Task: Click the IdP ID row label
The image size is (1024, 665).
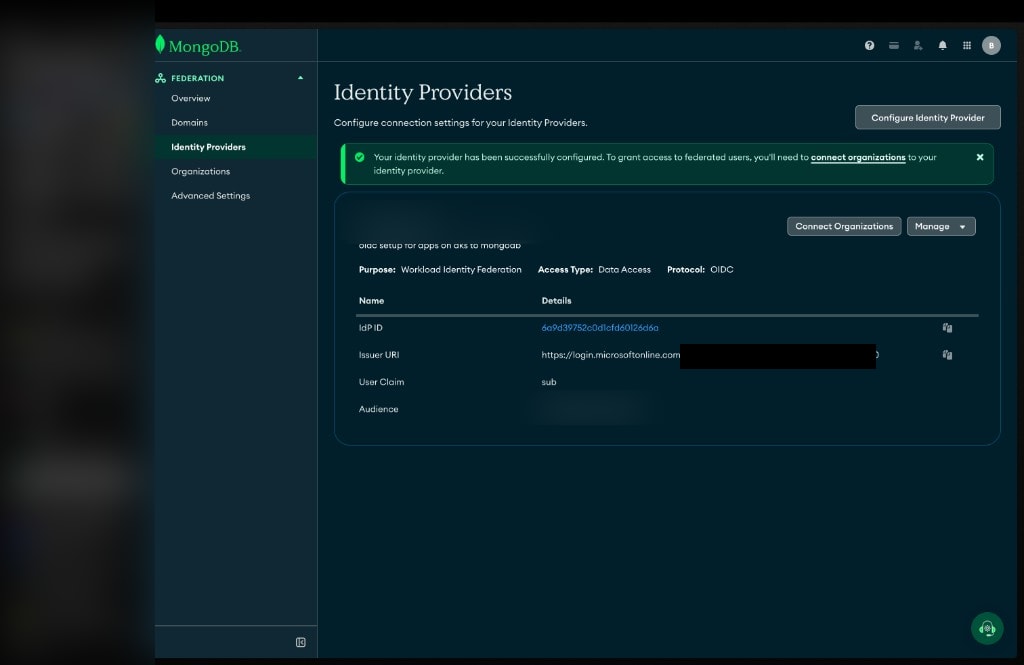Action: pos(370,328)
